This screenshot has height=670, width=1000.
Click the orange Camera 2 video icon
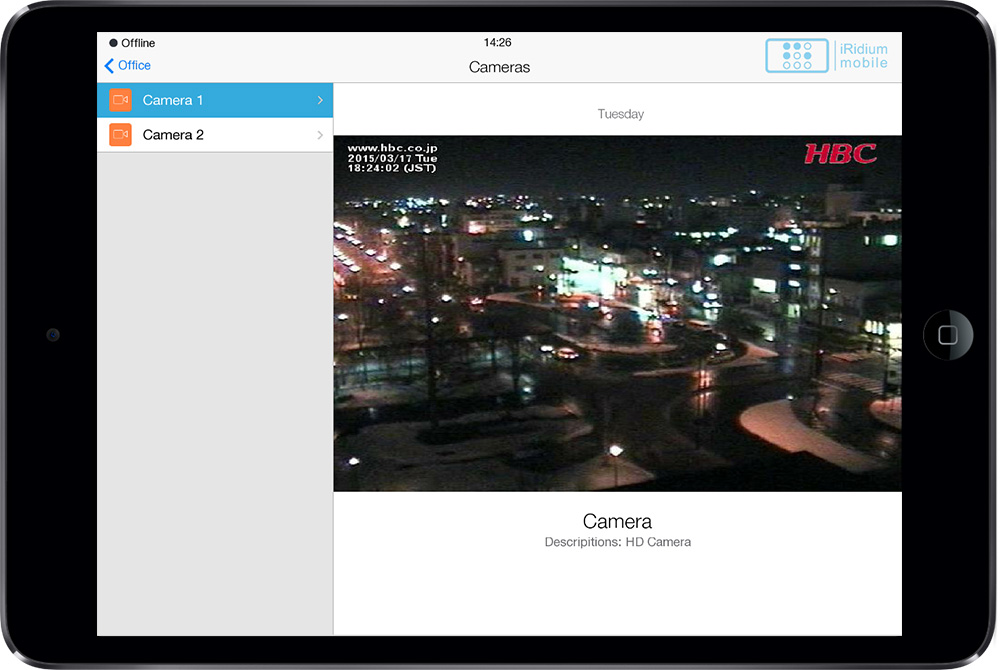tap(120, 134)
